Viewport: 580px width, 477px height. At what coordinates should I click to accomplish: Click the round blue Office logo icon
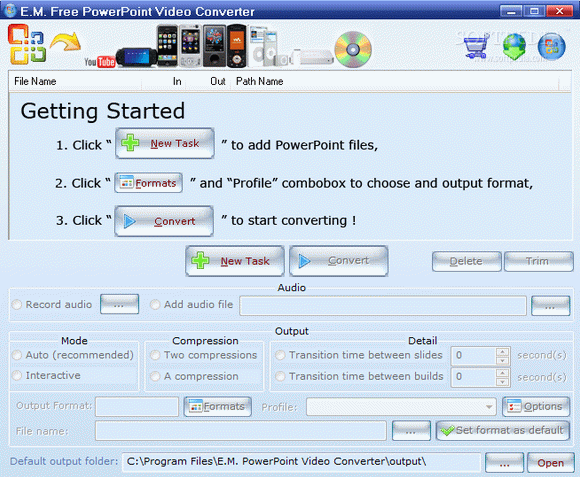click(552, 47)
